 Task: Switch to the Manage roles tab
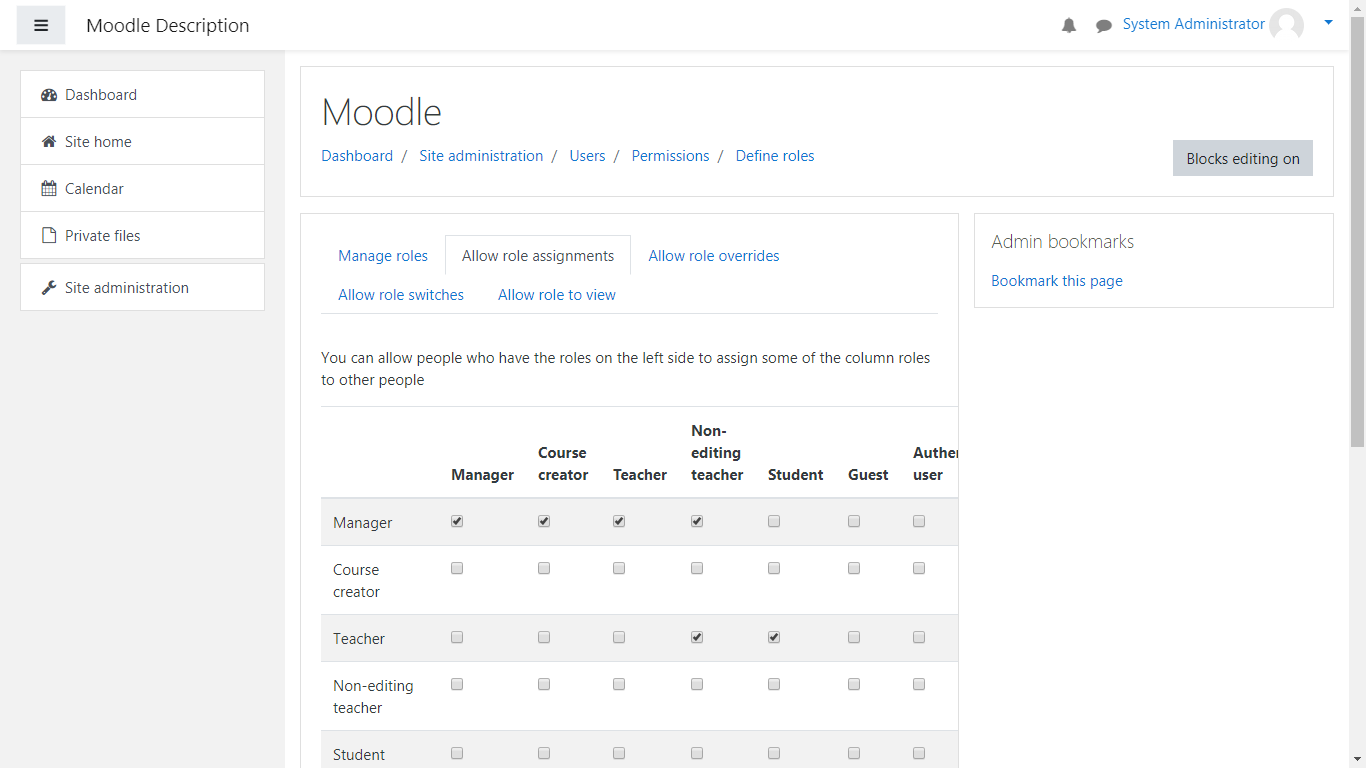pos(383,256)
